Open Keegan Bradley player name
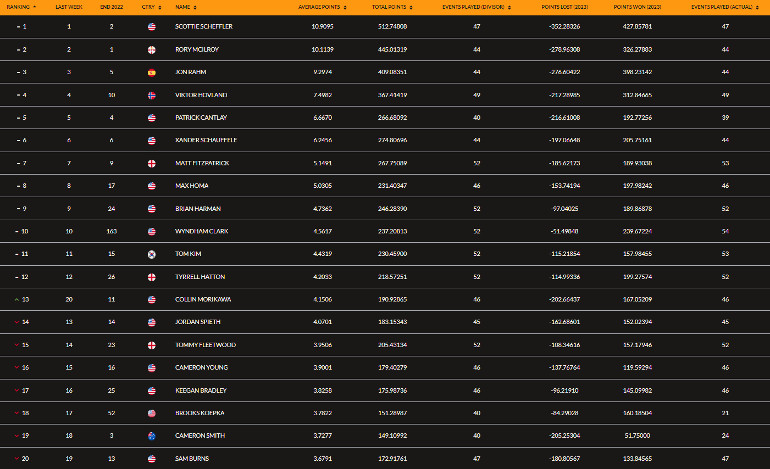Image resolution: width=770 pixels, height=469 pixels. click(201, 390)
